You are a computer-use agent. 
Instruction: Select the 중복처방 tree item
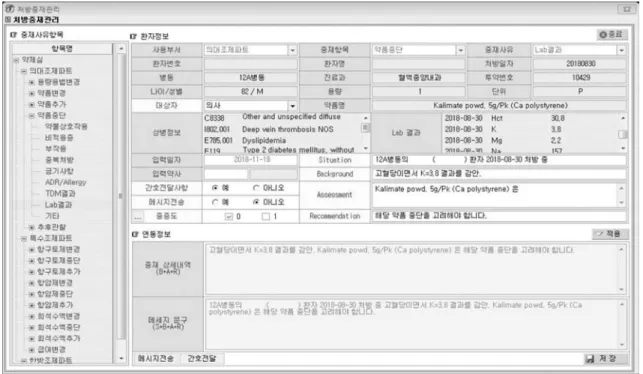click(x=59, y=160)
